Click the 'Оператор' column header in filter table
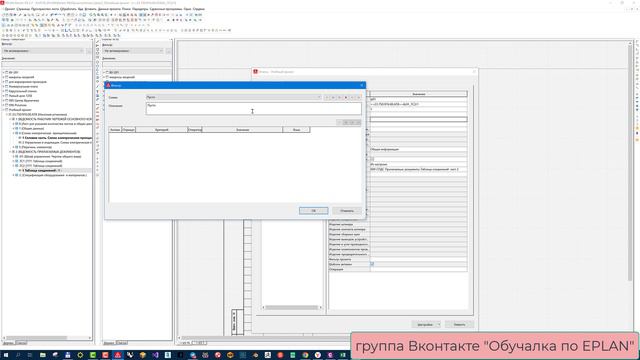Viewport: 640px width, 360px height. point(195,130)
